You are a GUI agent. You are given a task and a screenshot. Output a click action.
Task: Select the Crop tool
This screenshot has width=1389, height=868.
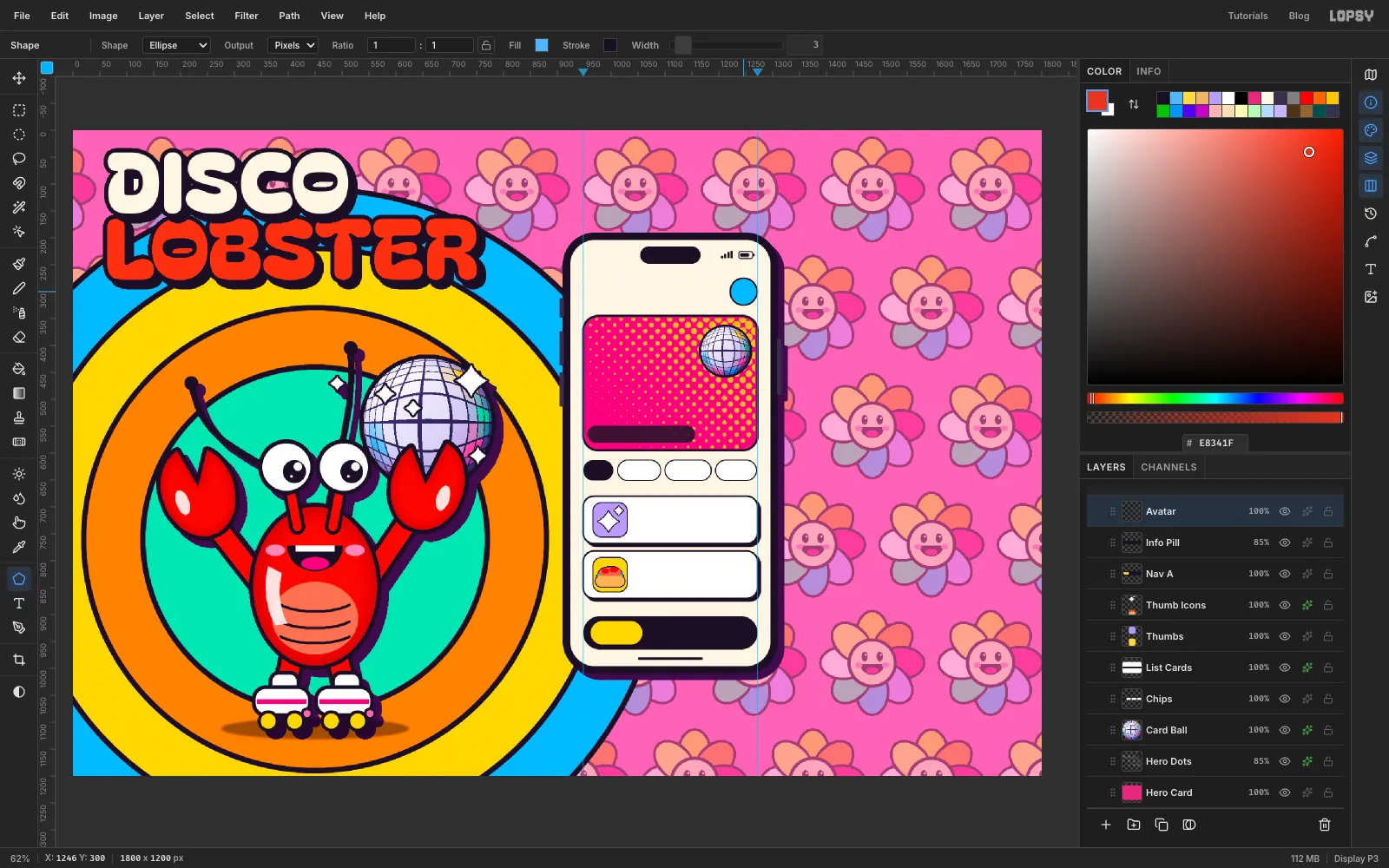point(19,660)
